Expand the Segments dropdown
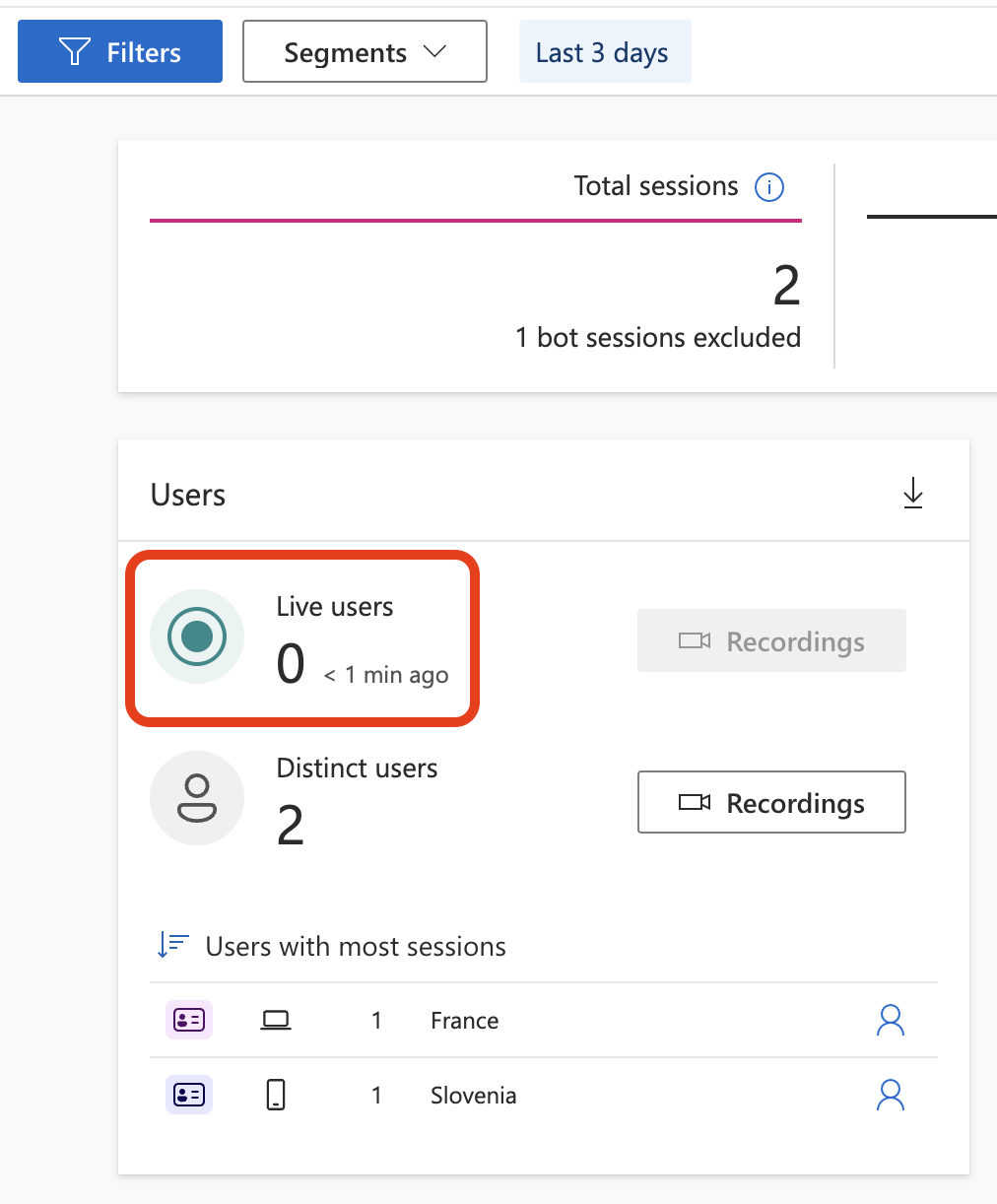Screen dimensions: 997x1204 tap(365, 51)
